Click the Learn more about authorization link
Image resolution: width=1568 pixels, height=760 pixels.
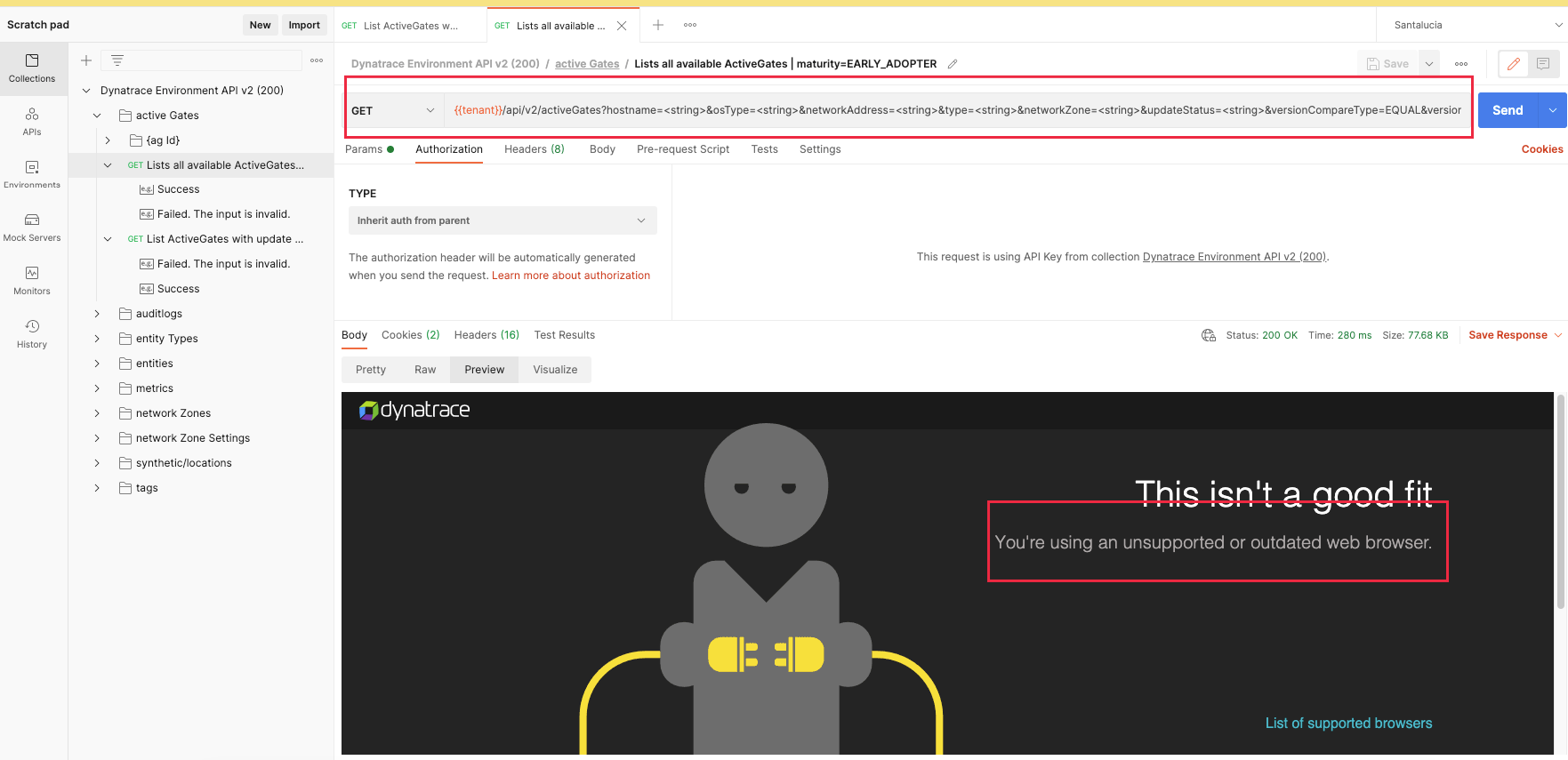point(571,276)
